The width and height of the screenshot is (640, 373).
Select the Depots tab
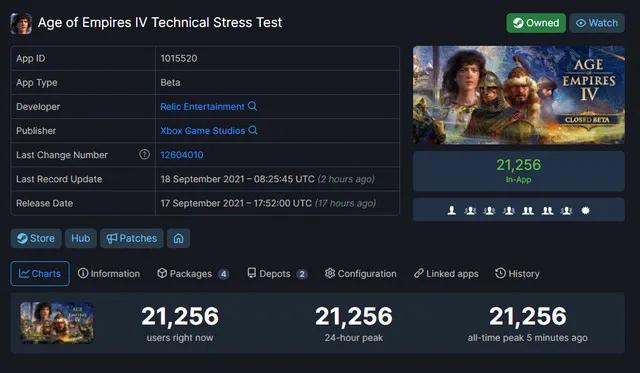pos(277,273)
